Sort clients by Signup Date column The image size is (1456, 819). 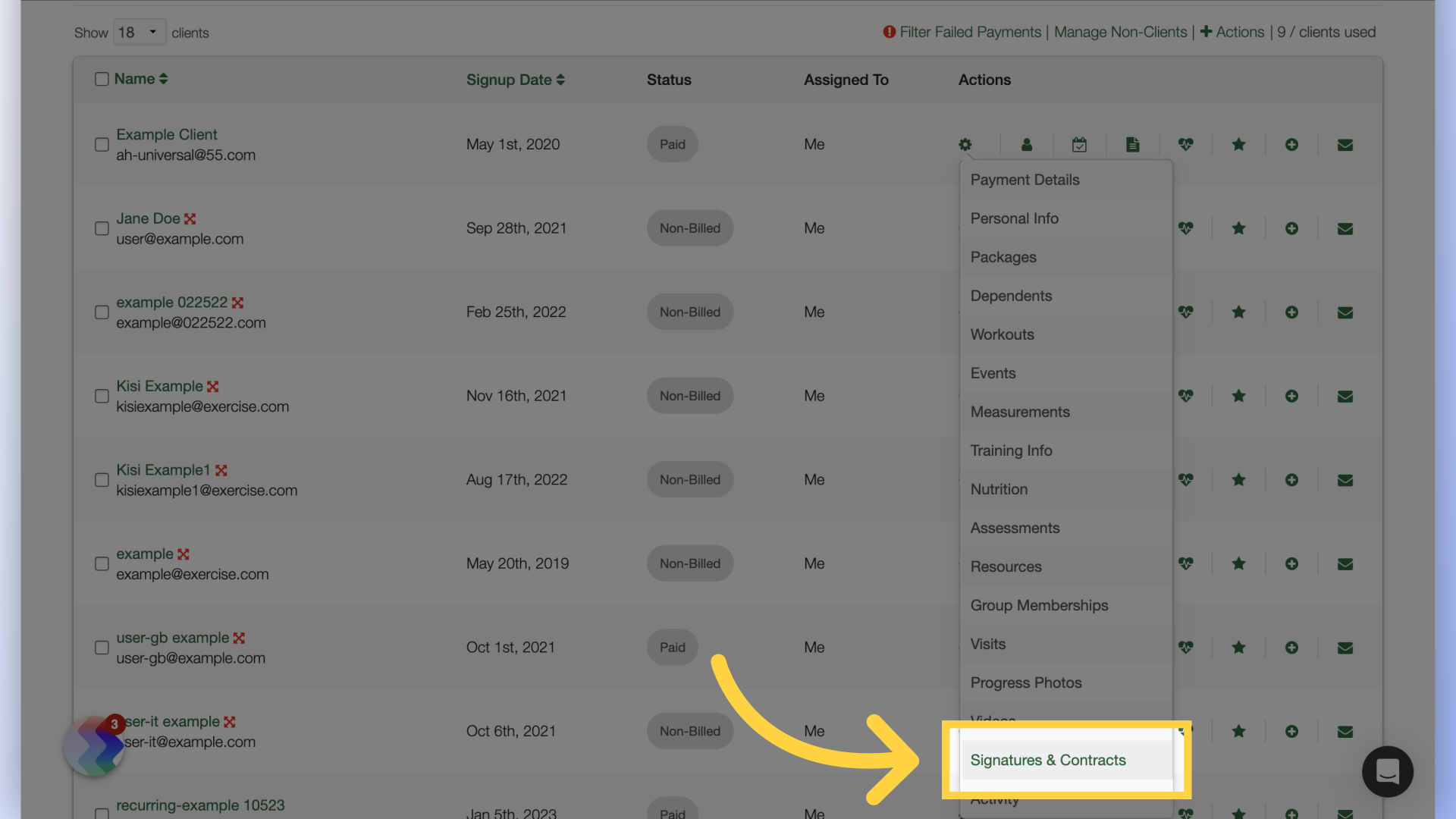pyautogui.click(x=516, y=80)
